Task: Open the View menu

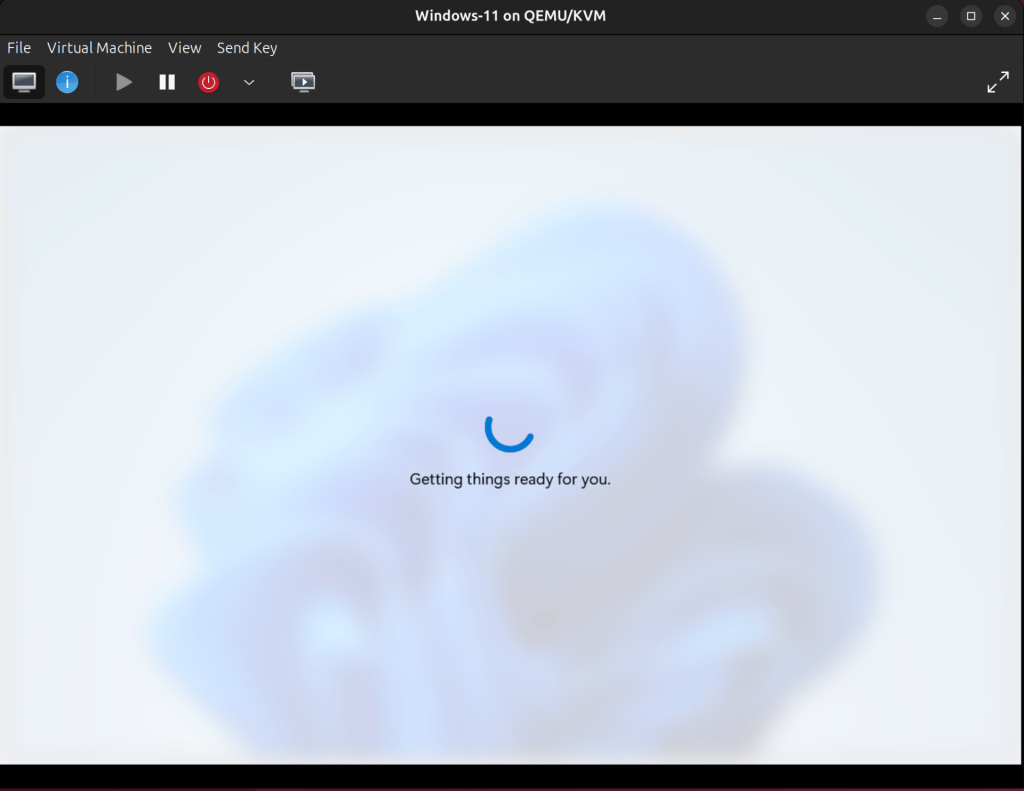Action: (184, 47)
